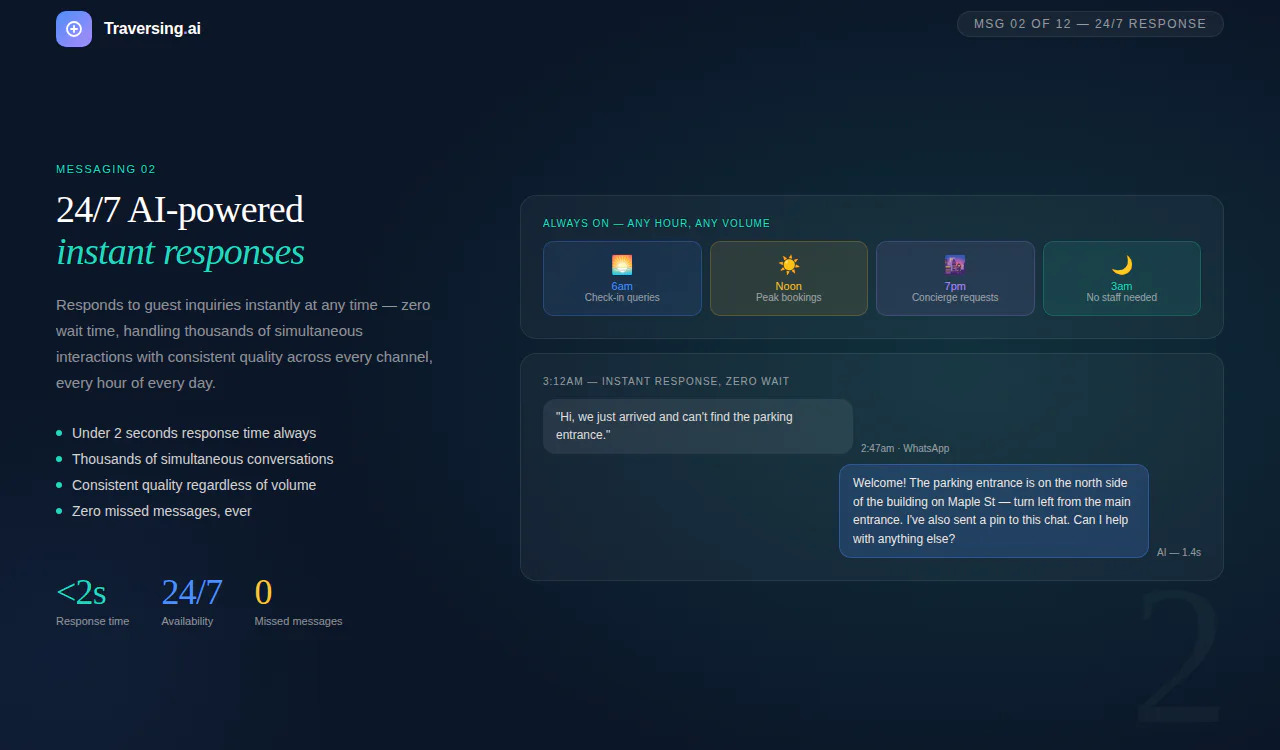Image resolution: width=1280 pixels, height=750 pixels.
Task: Click the ALWAYS ON — ANY HOUR, ANY VOLUME heading
Action: point(656,224)
